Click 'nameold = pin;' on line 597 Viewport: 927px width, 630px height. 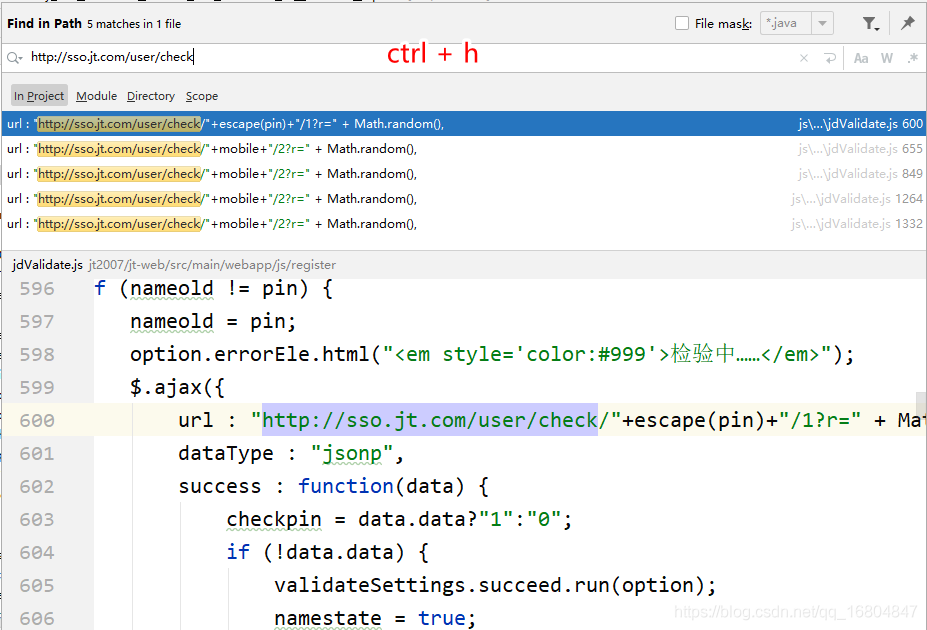(213, 322)
